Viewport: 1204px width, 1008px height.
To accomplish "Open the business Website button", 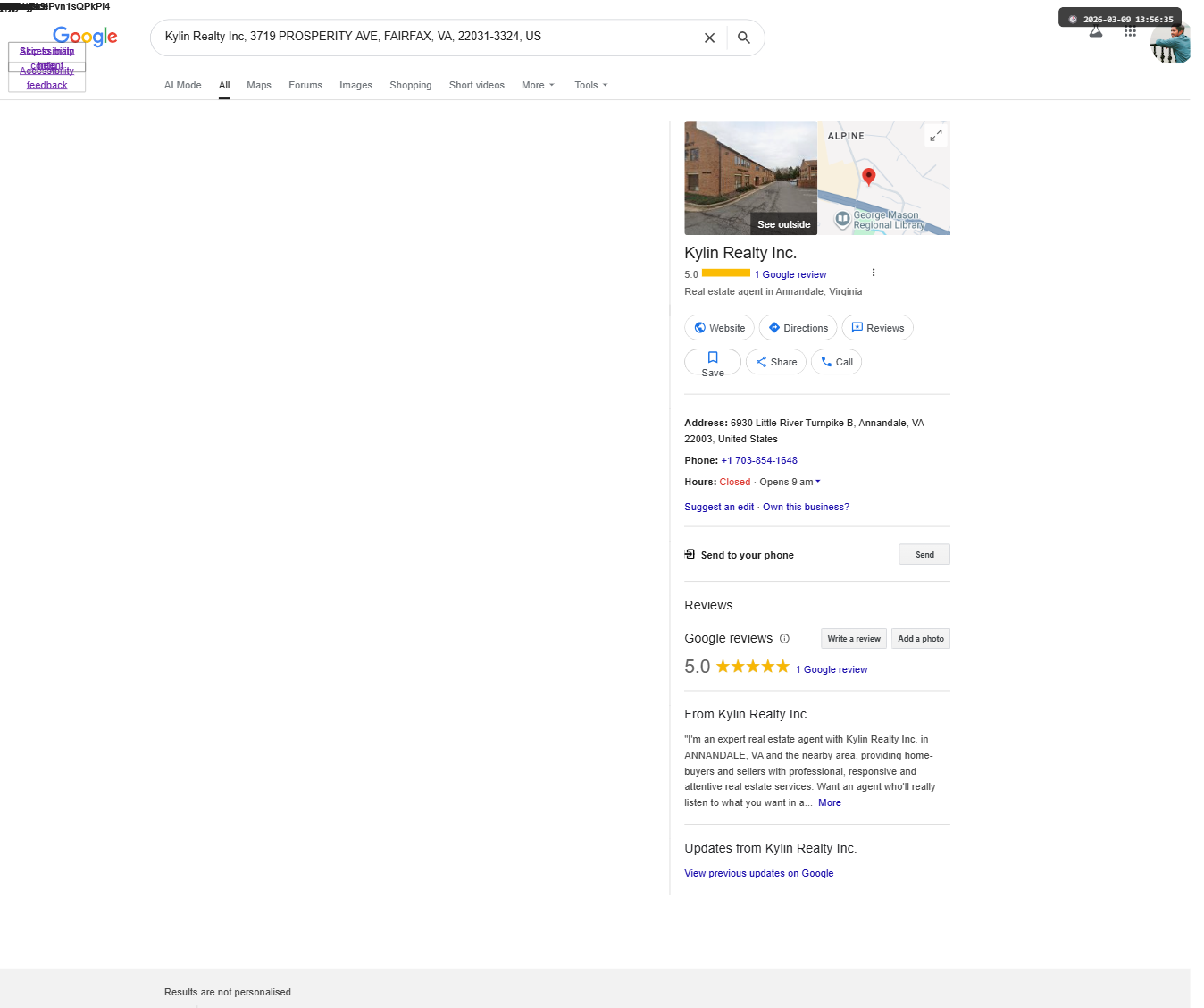I will [719, 328].
